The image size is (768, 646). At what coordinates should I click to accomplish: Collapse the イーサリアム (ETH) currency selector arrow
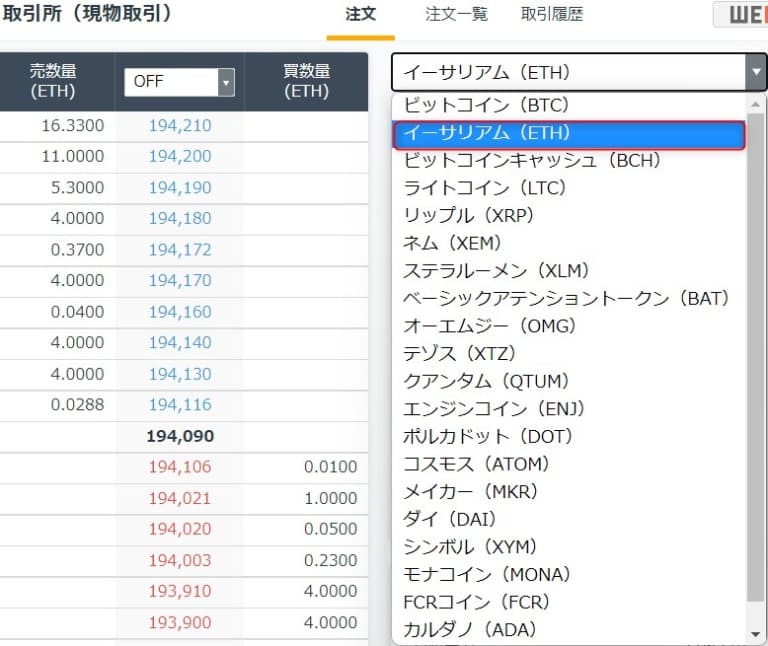tap(756, 72)
